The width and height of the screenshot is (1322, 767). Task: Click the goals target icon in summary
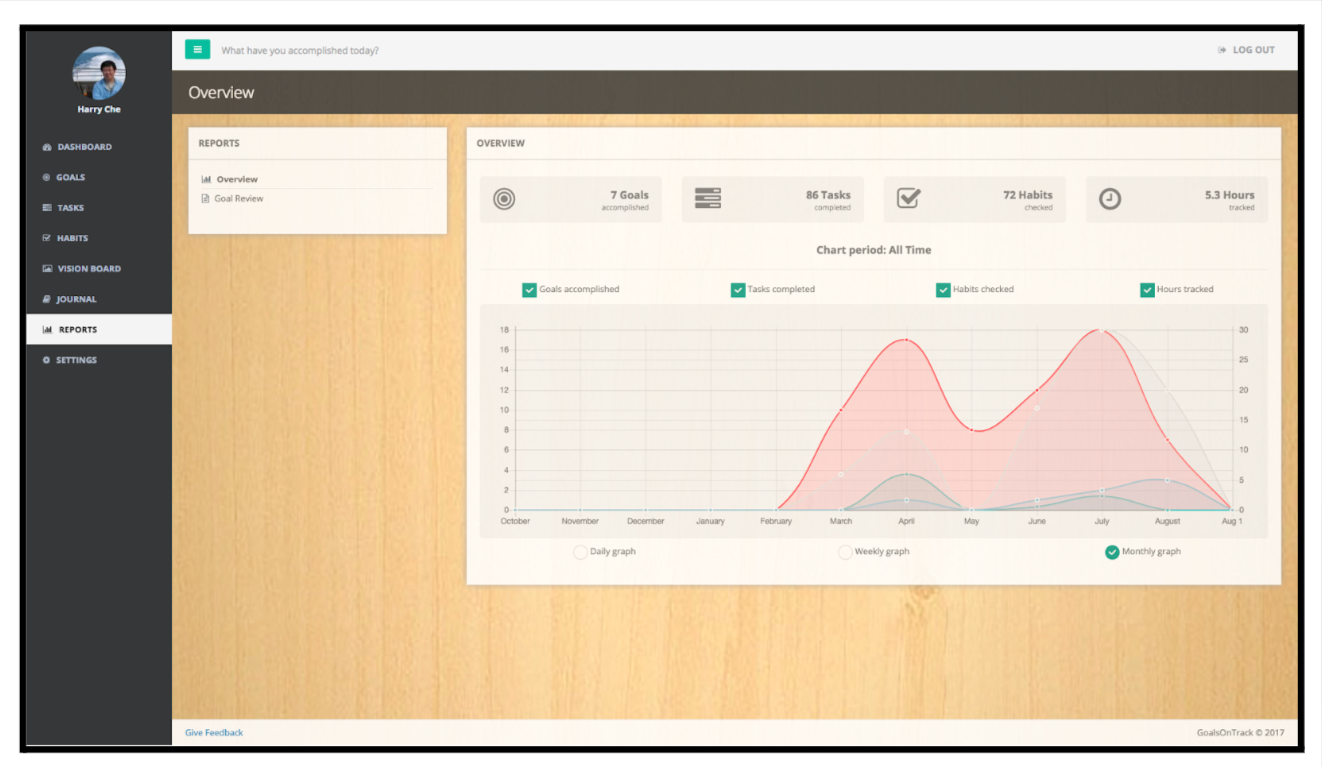click(503, 198)
